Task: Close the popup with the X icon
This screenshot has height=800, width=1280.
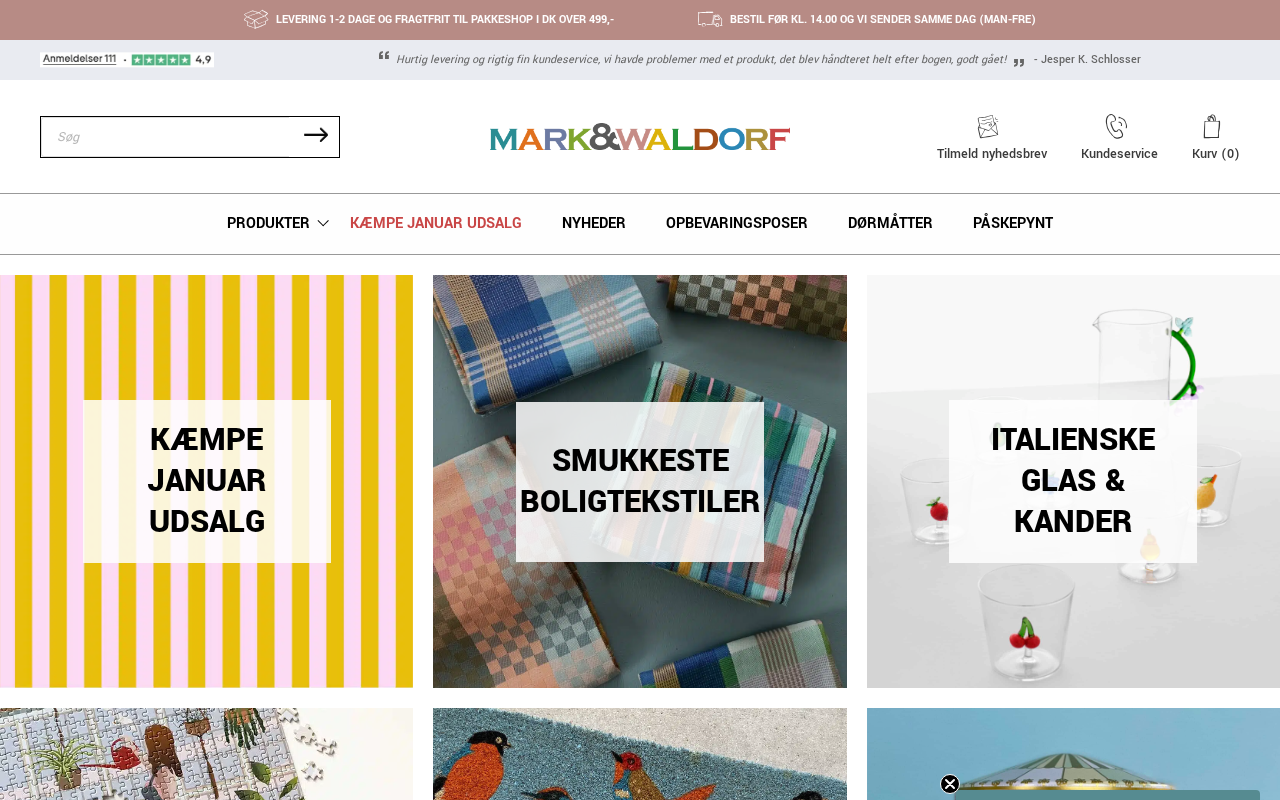Action: click(x=950, y=784)
